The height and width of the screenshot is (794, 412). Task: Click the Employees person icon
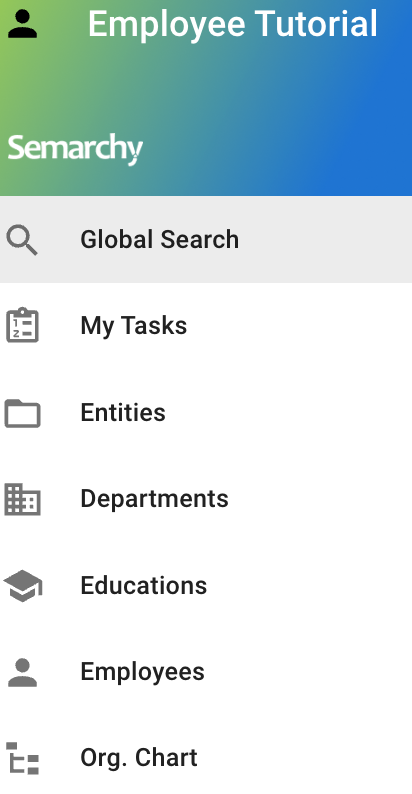[22, 672]
